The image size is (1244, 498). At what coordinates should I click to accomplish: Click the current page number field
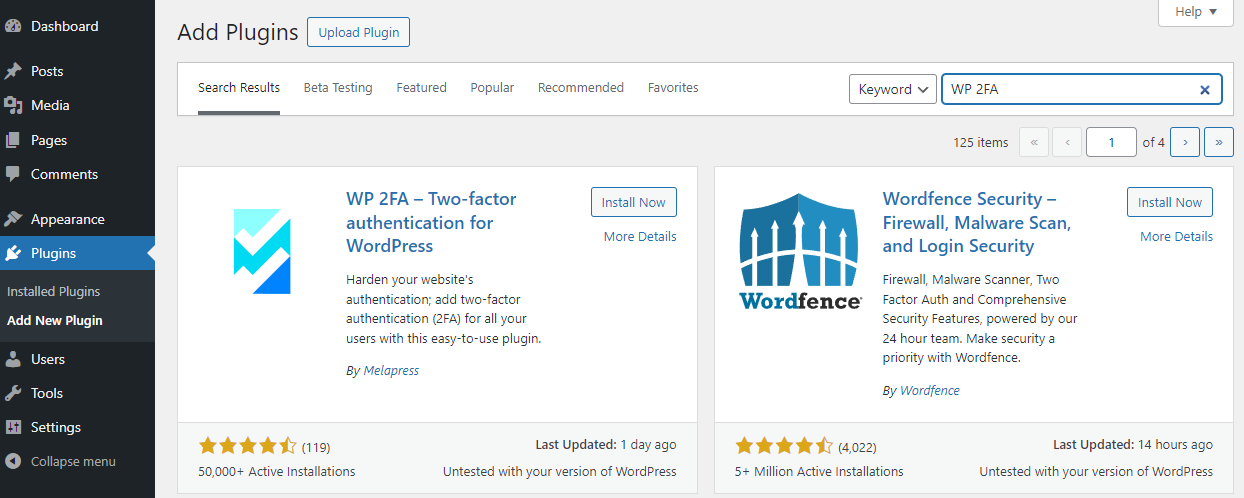pos(1111,142)
